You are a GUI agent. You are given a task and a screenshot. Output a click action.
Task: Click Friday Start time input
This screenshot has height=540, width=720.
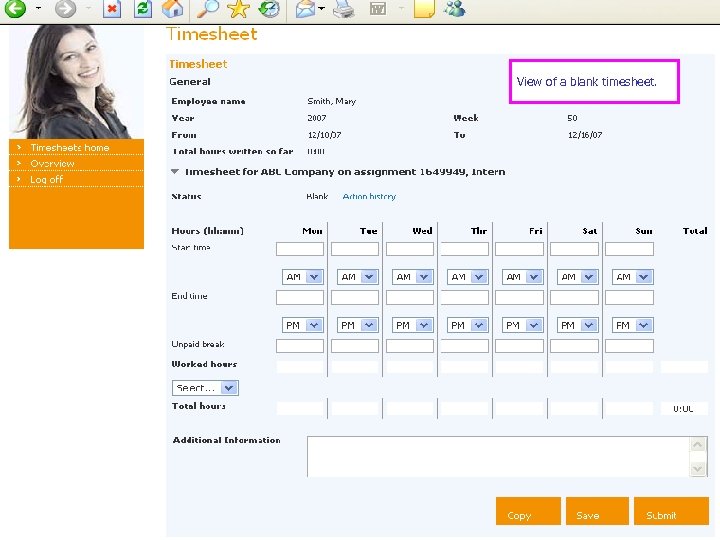tap(519, 249)
